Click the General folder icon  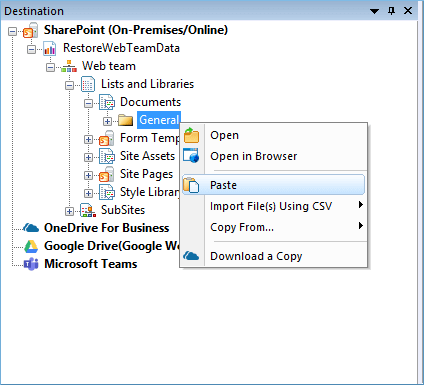pyautogui.click(x=126, y=120)
